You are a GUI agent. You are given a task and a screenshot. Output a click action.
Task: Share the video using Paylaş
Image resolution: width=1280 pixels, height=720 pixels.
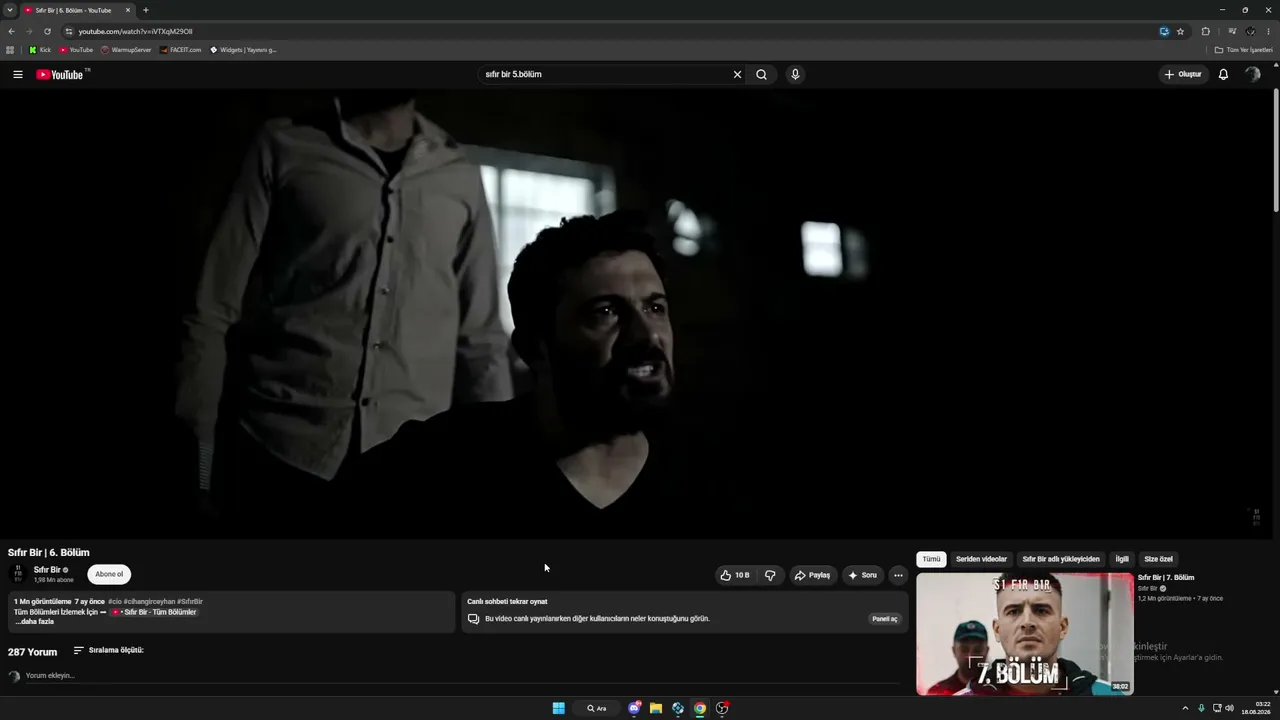click(813, 575)
